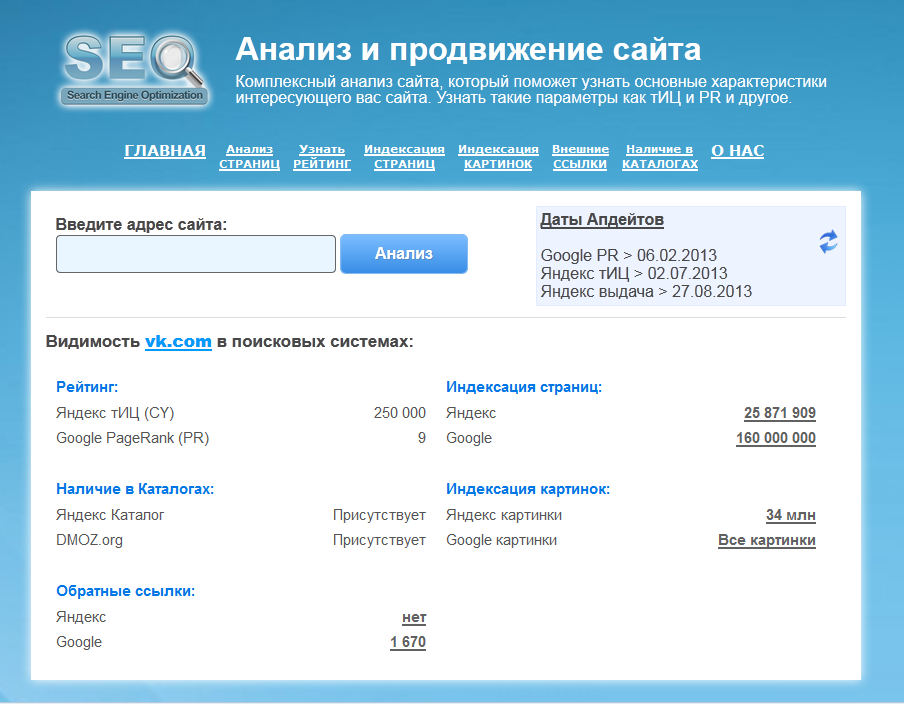Viewport: 904px width, 704px height.
Task: Open Google backlinks 1 670 link
Action: click(408, 642)
